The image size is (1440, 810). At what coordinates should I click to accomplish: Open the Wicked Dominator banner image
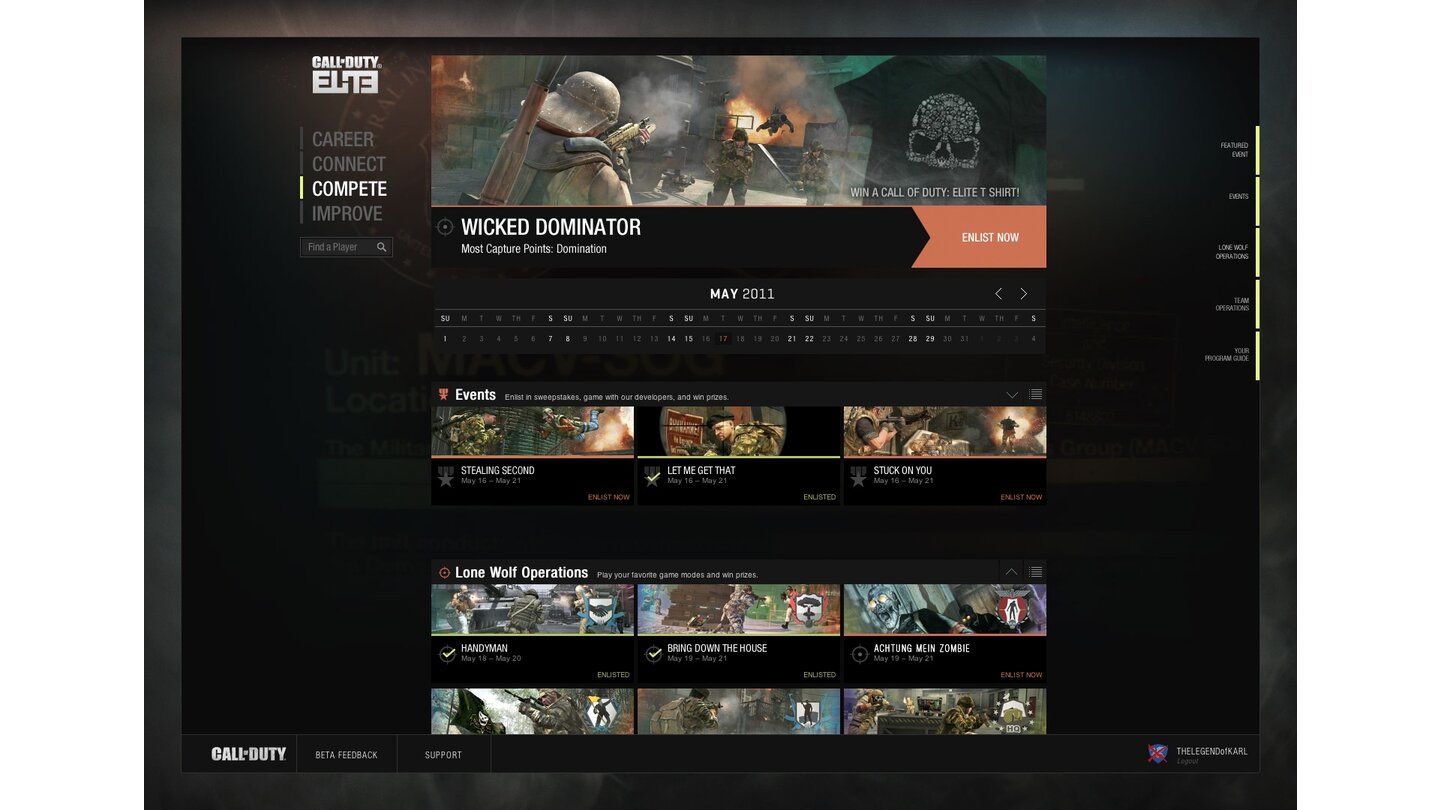(x=739, y=131)
